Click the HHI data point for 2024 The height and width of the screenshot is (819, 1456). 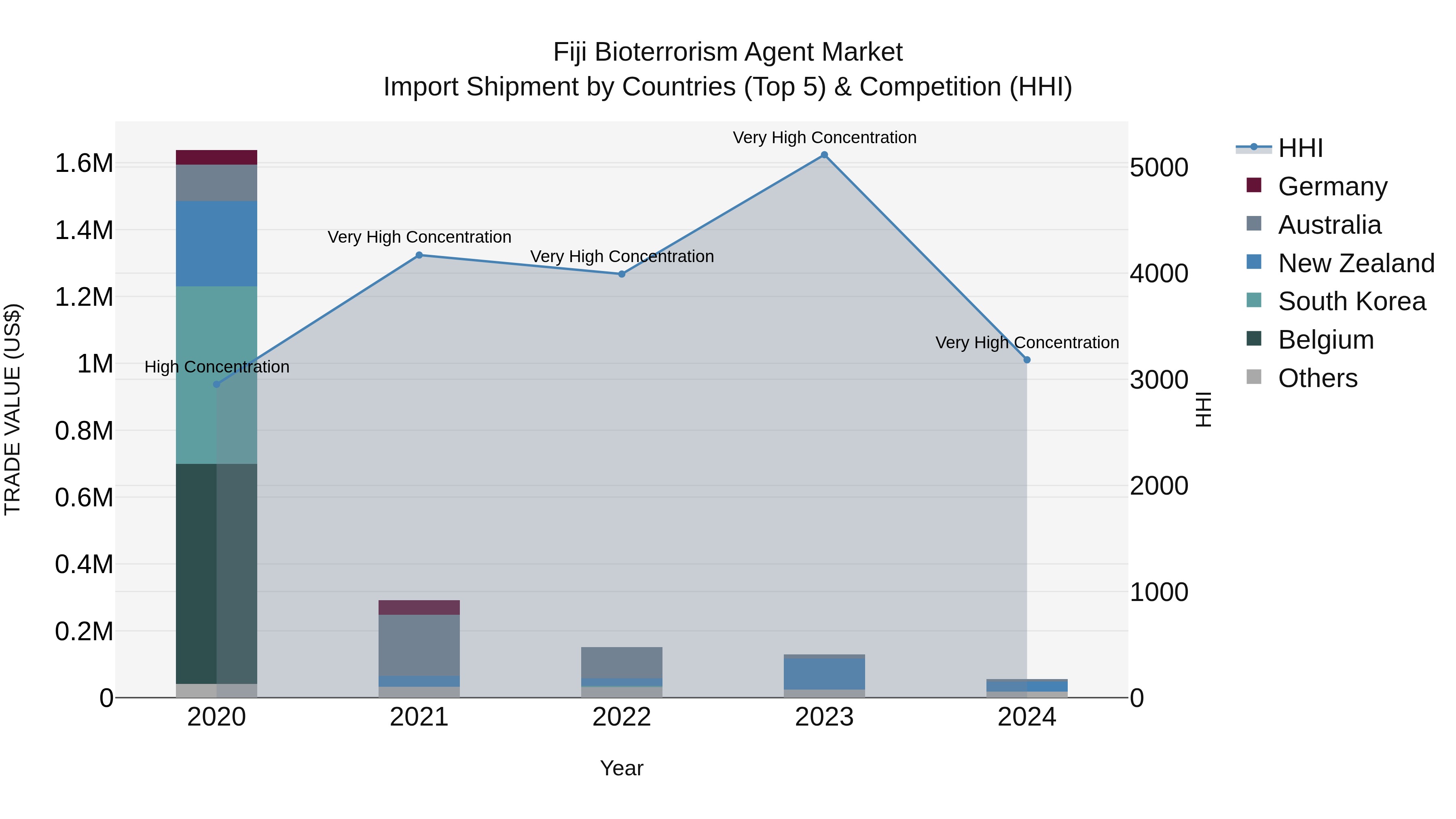pyautogui.click(x=1027, y=360)
